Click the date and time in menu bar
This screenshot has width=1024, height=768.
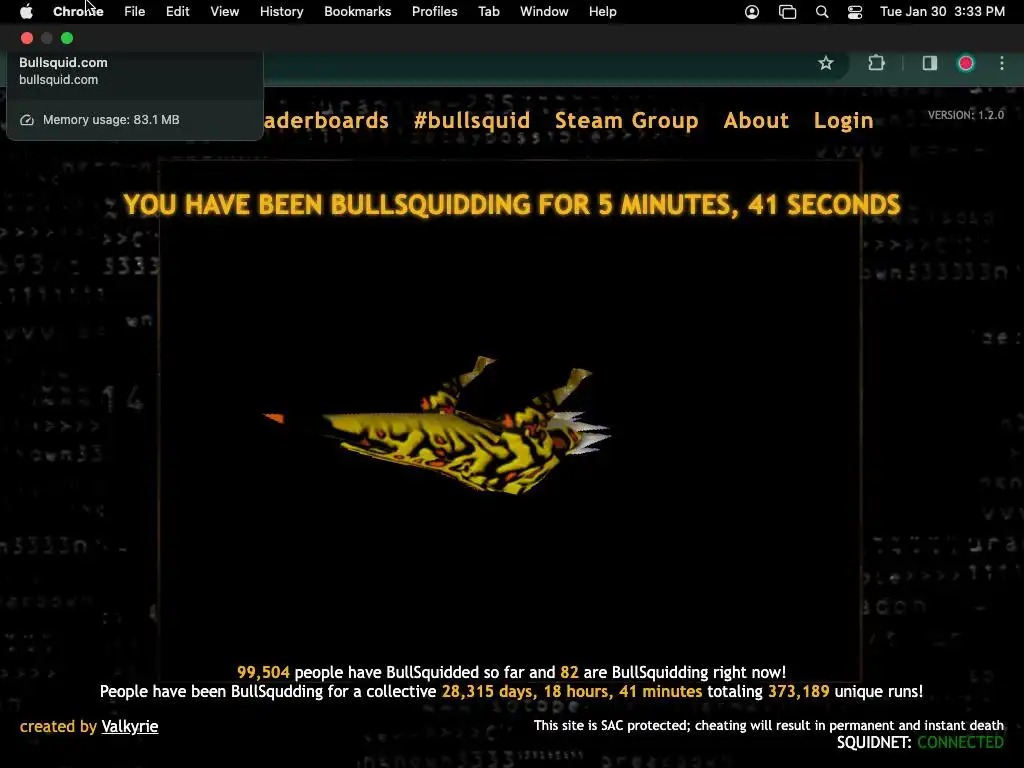point(942,12)
